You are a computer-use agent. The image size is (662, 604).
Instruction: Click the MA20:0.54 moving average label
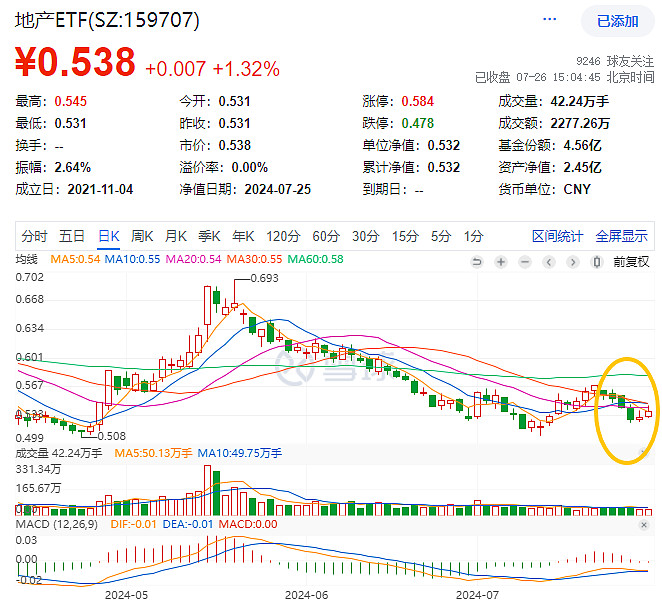[x=193, y=259]
